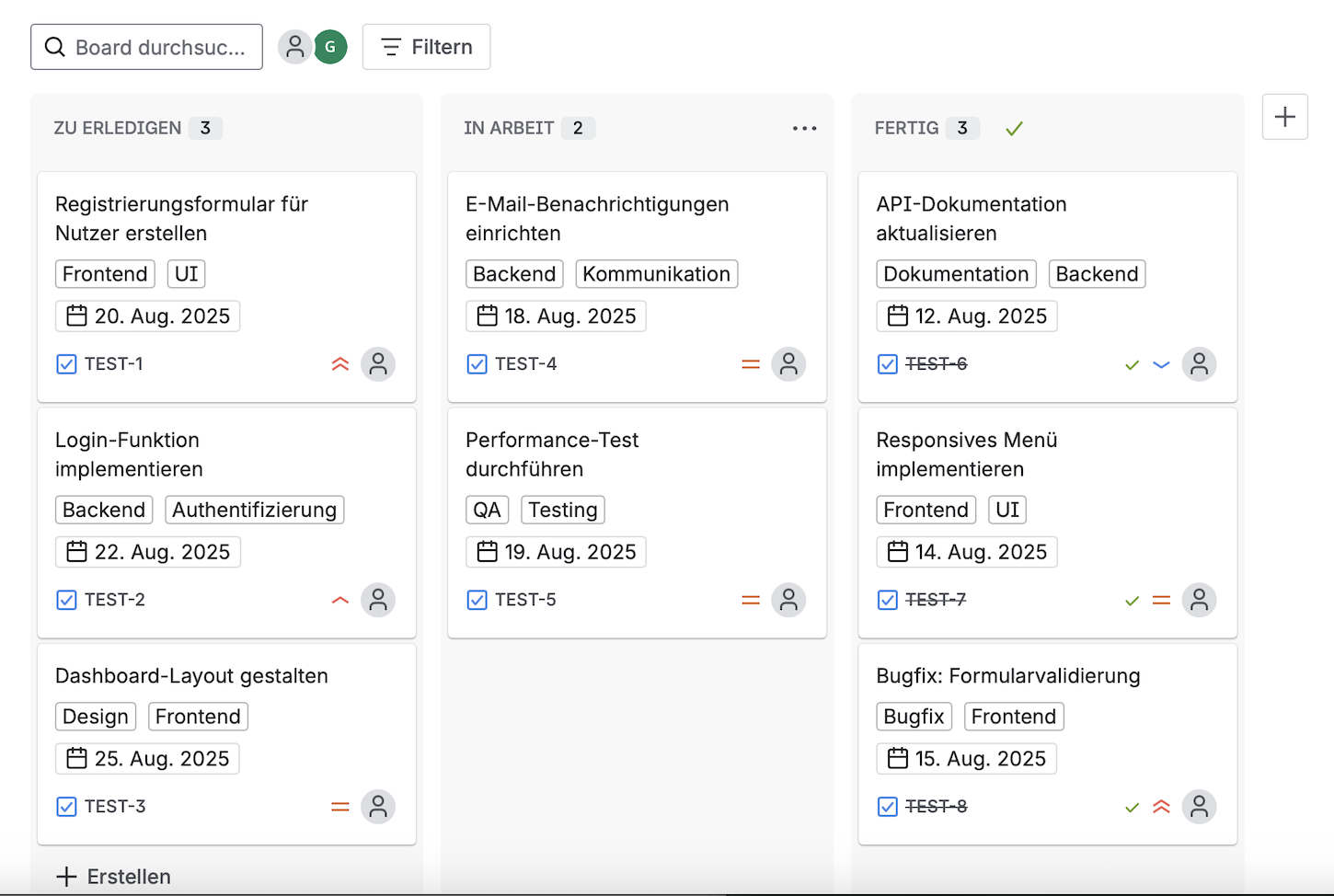Click the Board durchsuchen search field
This screenshot has height=896, width=1334.
point(147,47)
